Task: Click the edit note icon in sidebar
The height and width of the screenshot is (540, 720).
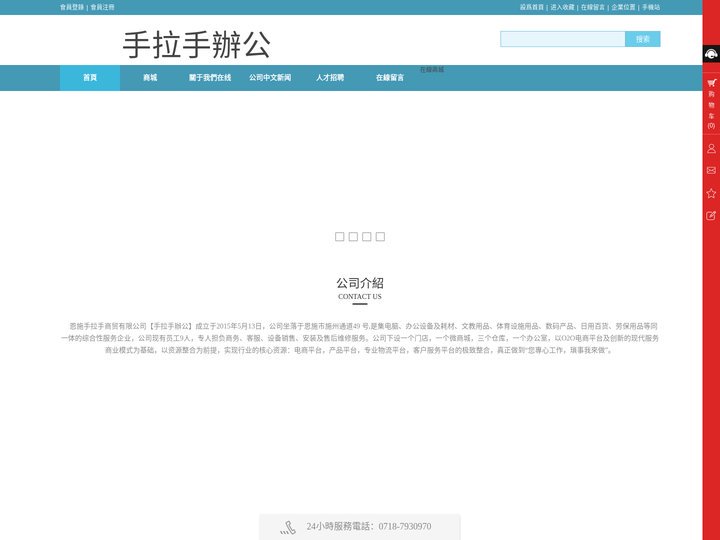Action: 711,215
